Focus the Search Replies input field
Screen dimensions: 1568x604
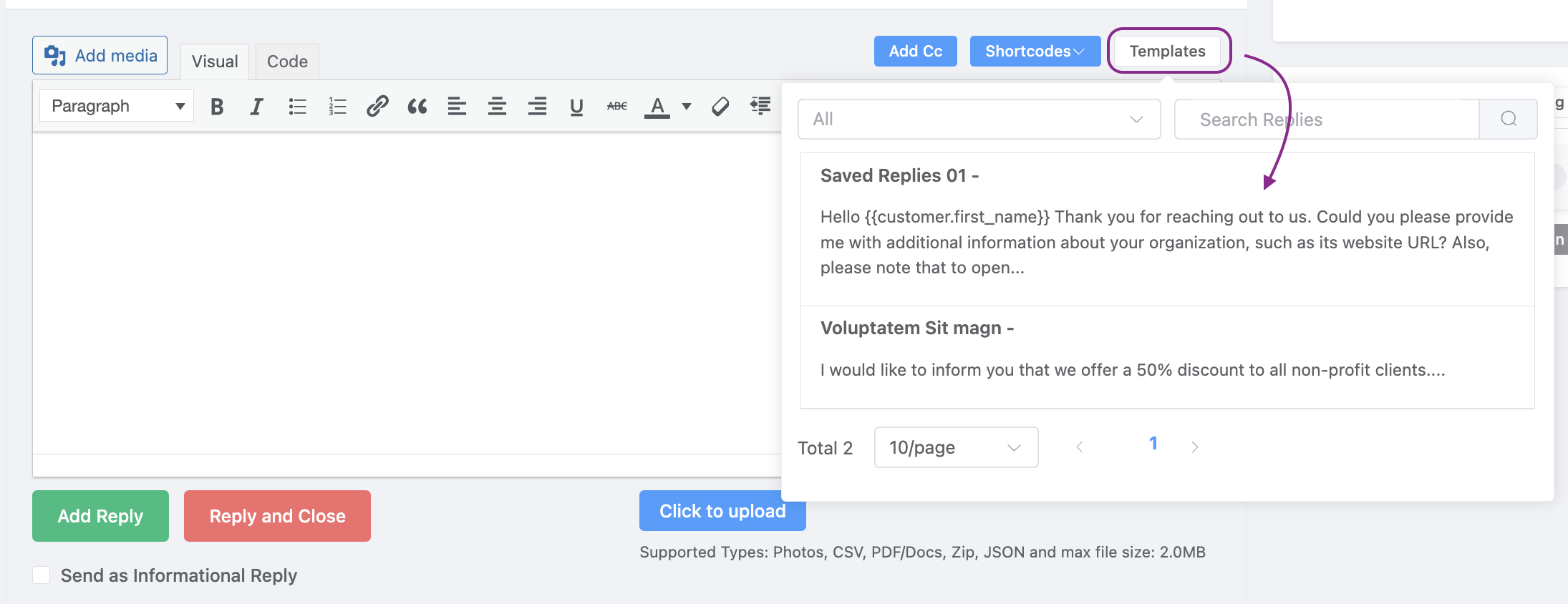1327,119
